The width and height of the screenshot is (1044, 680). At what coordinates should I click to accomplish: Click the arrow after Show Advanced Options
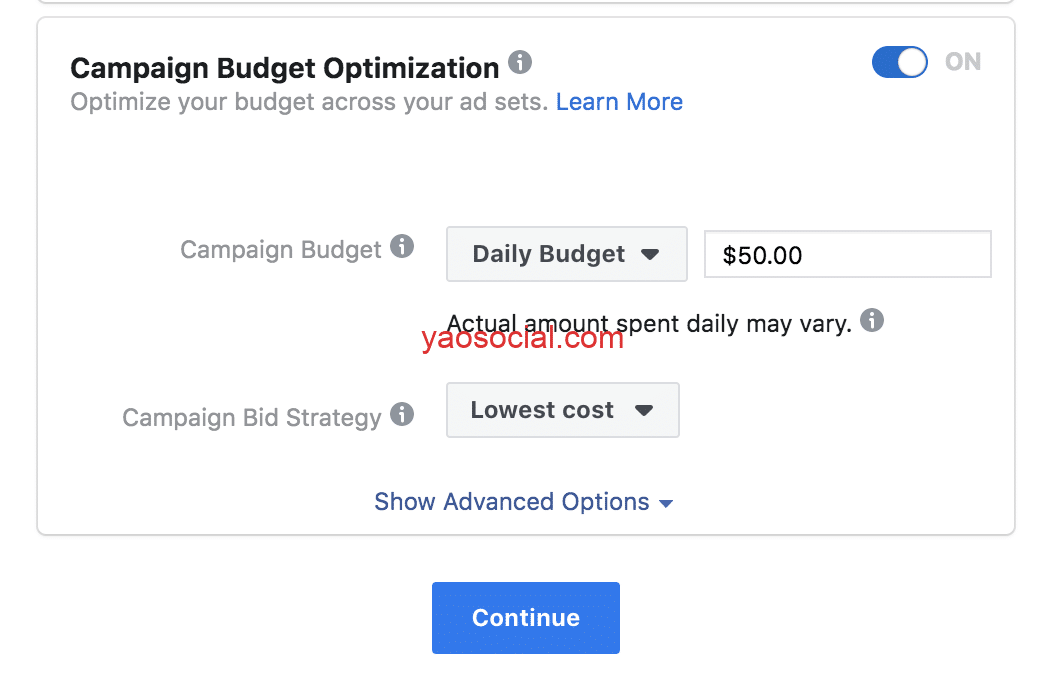666,503
